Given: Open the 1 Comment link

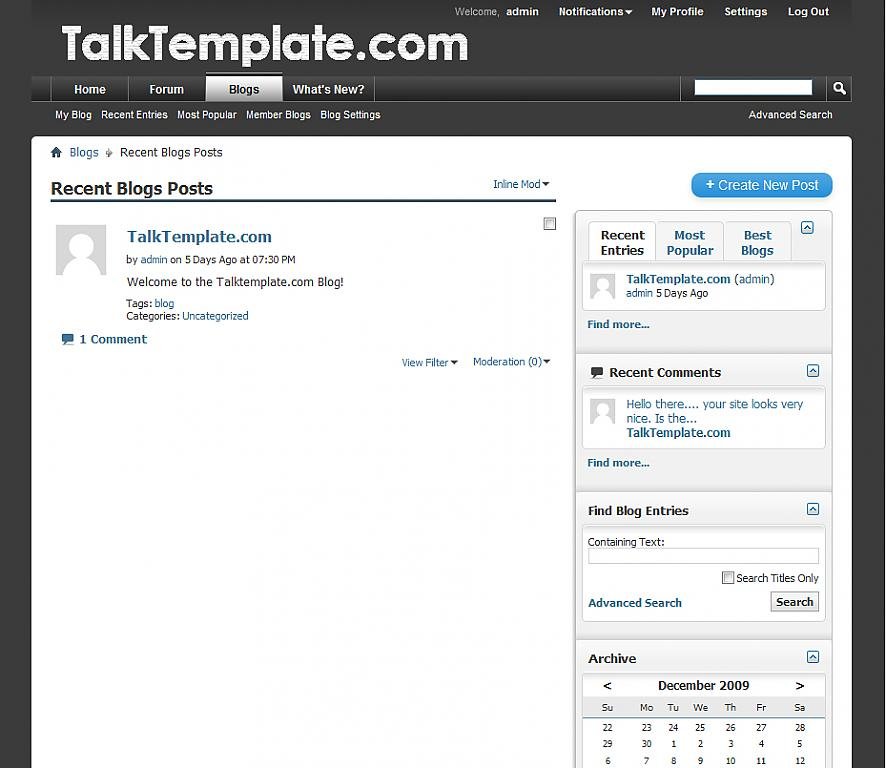Looking at the screenshot, I should (x=112, y=339).
